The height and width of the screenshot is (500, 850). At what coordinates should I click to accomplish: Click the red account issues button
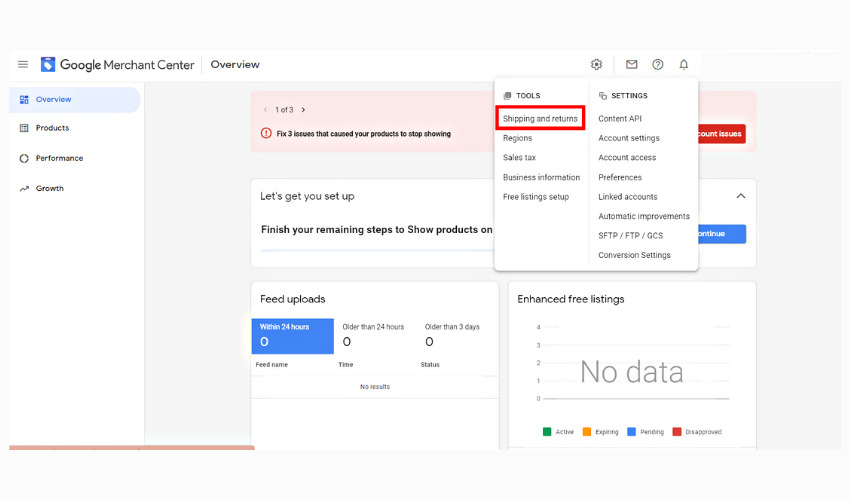722,134
